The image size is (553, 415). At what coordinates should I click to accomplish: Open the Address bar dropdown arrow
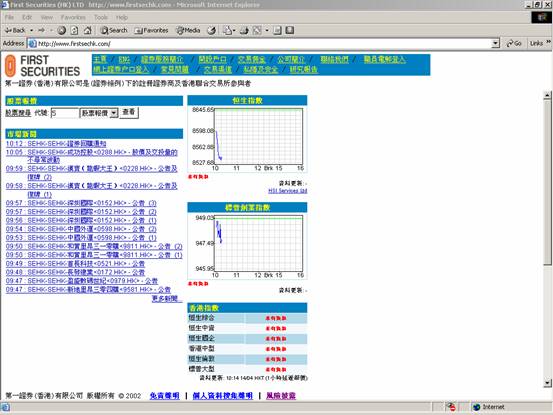[x=496, y=43]
